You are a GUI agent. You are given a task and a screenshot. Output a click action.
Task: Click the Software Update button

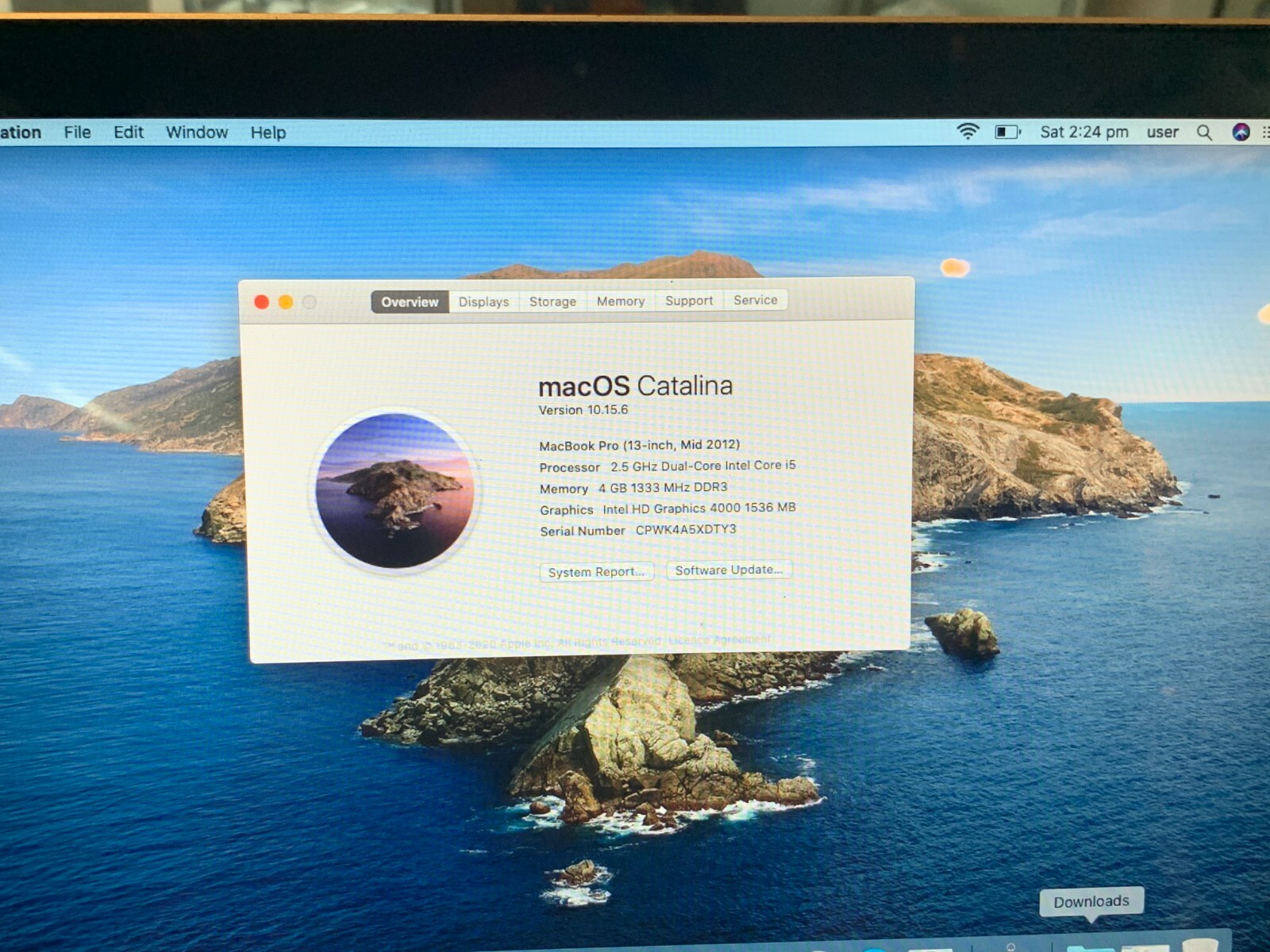(729, 570)
